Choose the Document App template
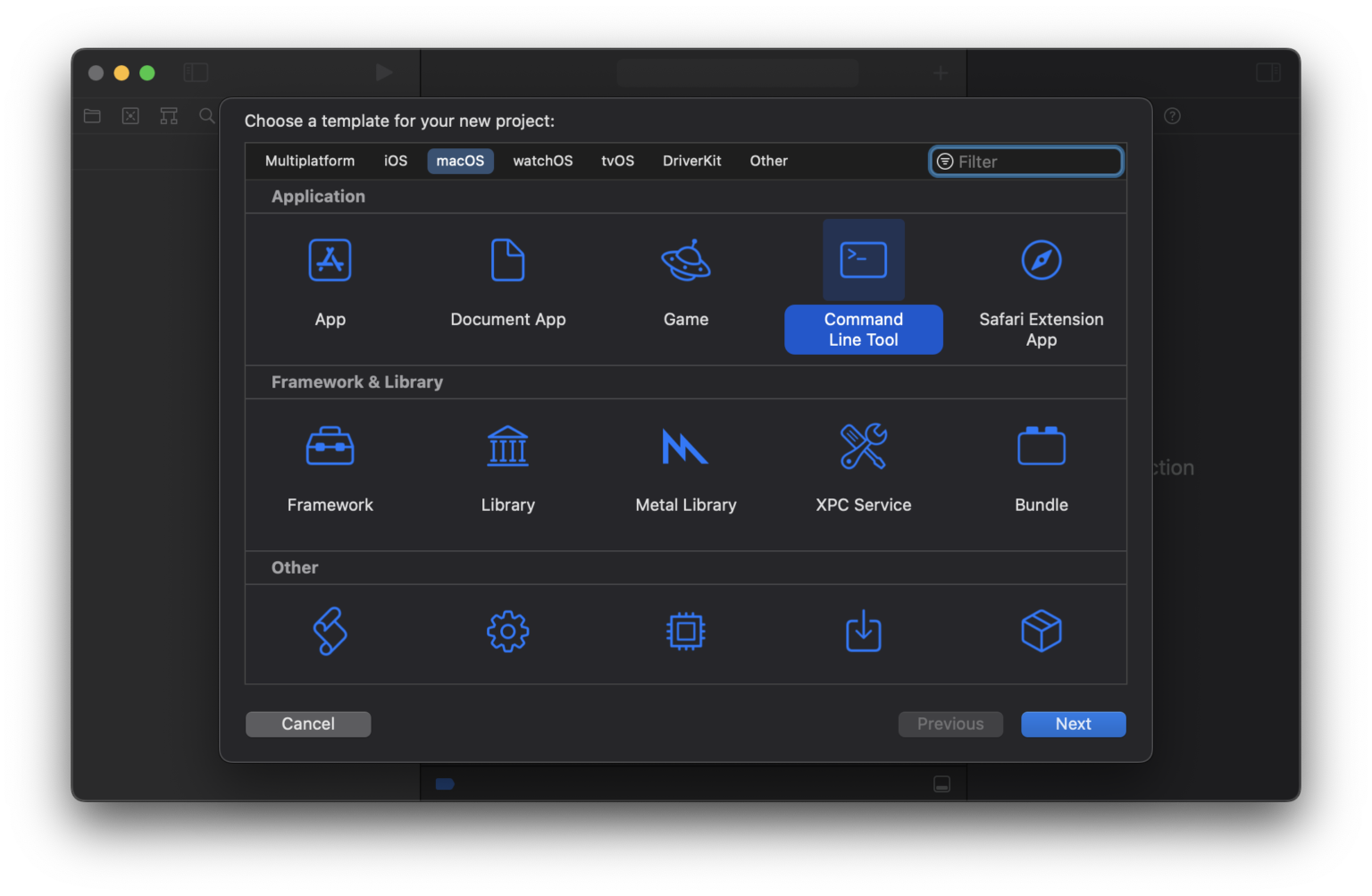 (x=507, y=261)
